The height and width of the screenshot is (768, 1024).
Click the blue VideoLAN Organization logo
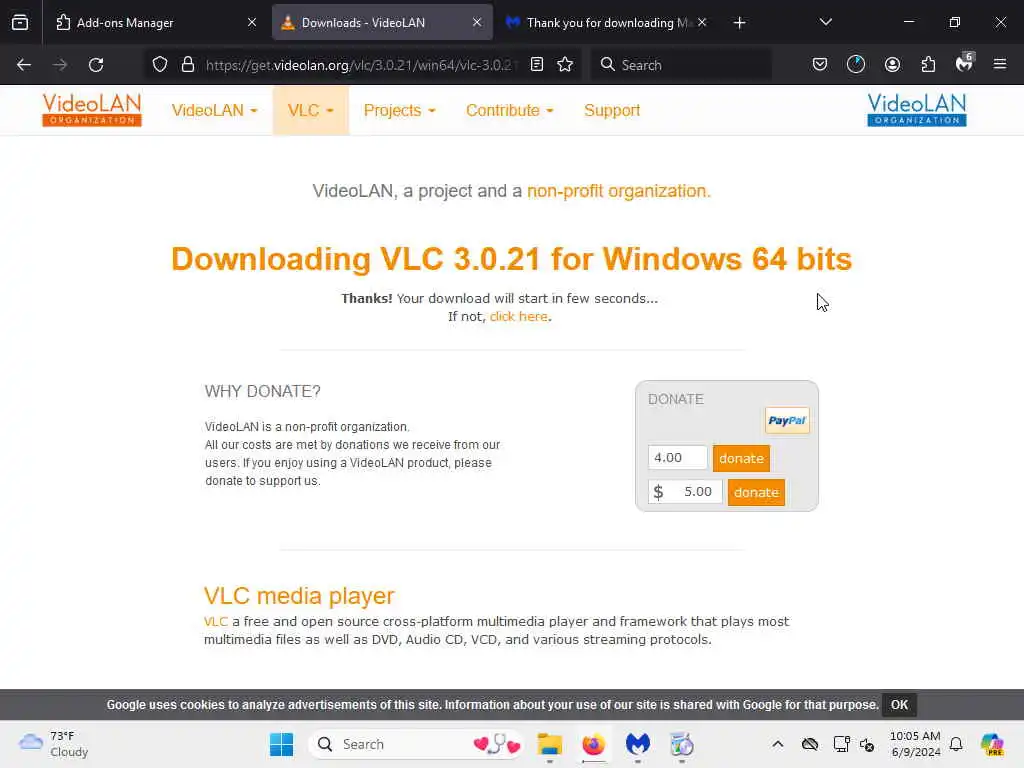tap(917, 110)
